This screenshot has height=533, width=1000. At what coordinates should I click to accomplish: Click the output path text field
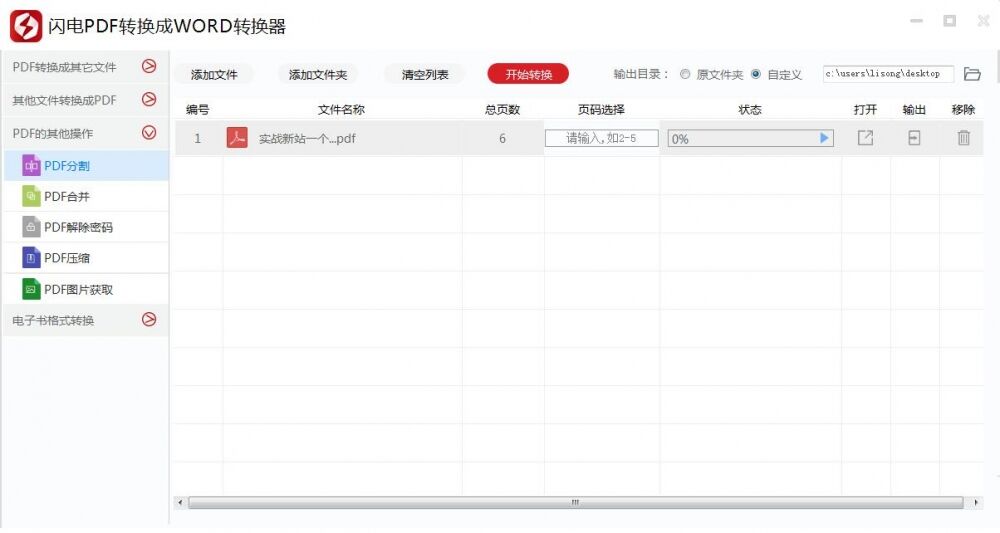pos(888,74)
